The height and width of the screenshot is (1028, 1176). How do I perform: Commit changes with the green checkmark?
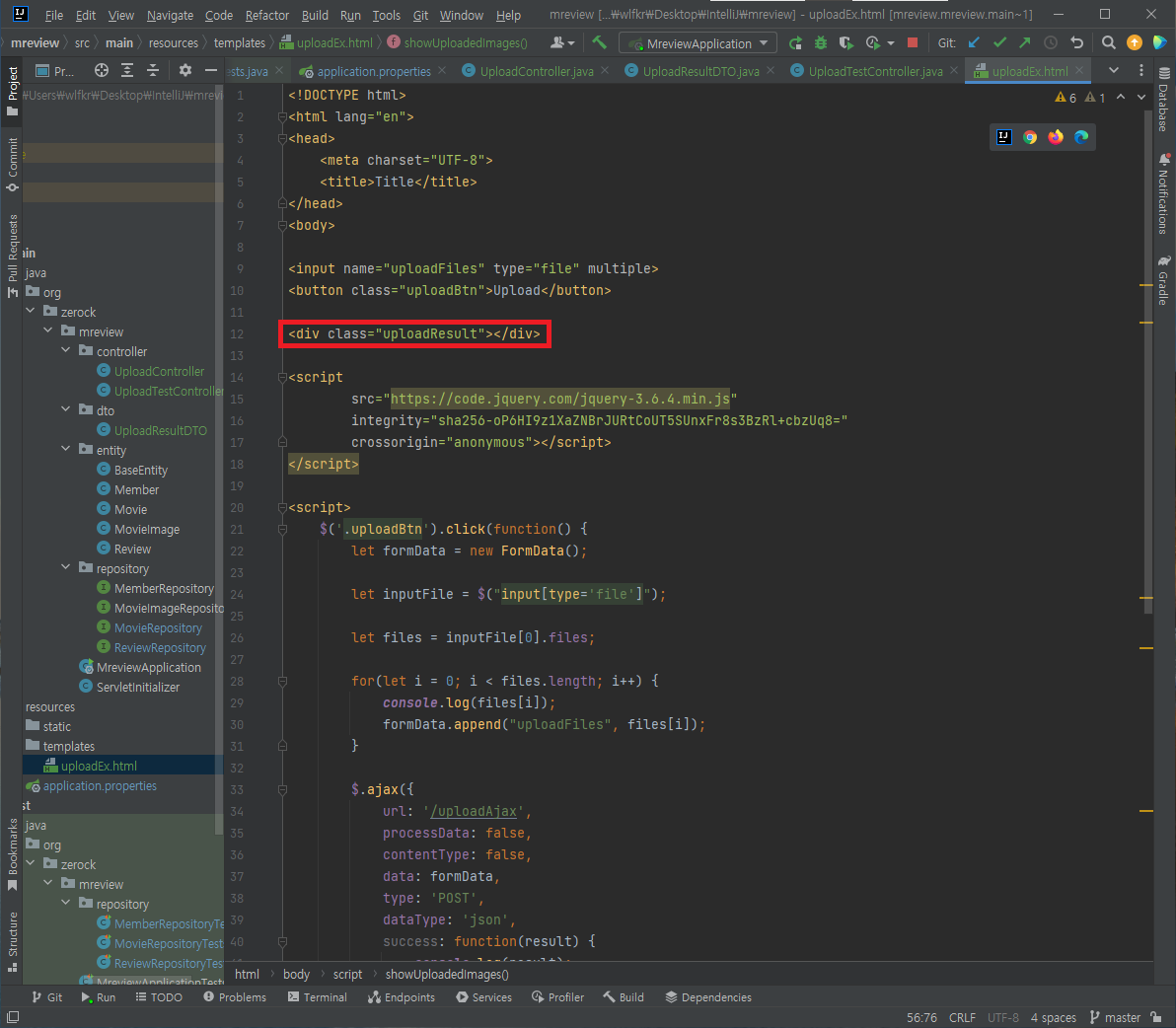pos(999,42)
